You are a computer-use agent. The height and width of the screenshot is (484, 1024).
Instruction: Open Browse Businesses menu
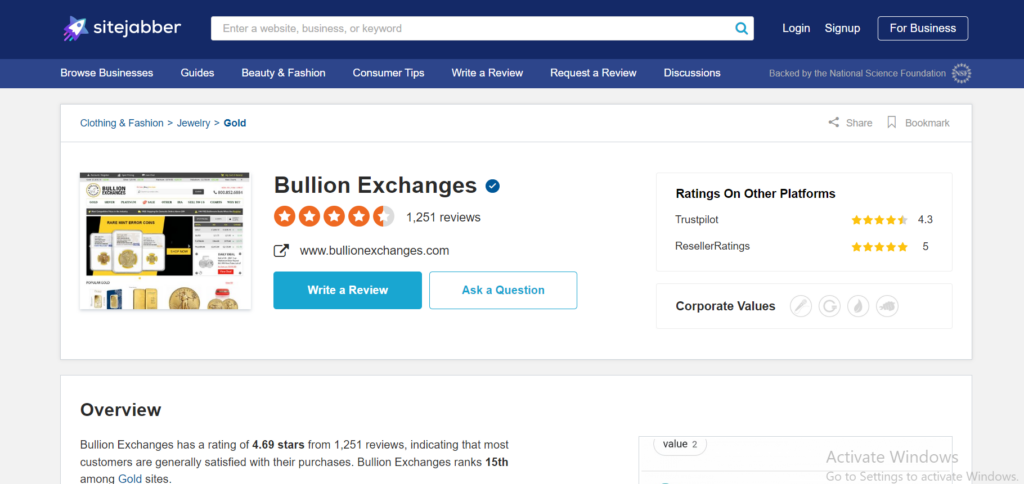pos(107,73)
